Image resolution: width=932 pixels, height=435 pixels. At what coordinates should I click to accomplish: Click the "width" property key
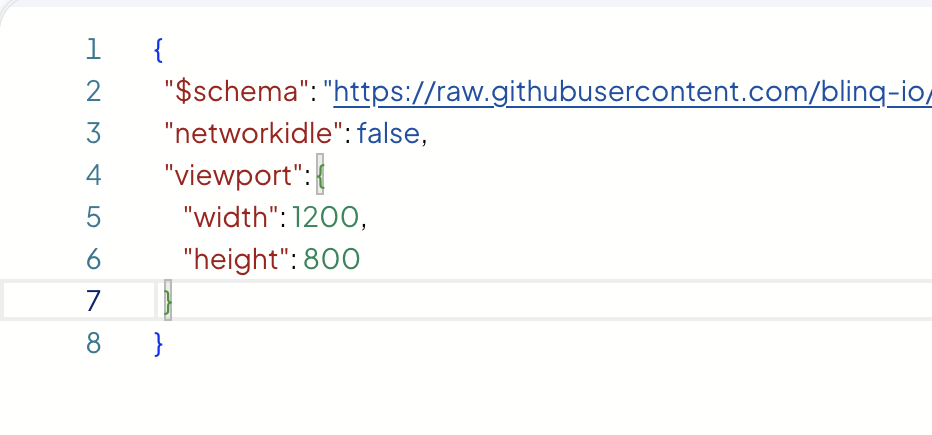(232, 218)
